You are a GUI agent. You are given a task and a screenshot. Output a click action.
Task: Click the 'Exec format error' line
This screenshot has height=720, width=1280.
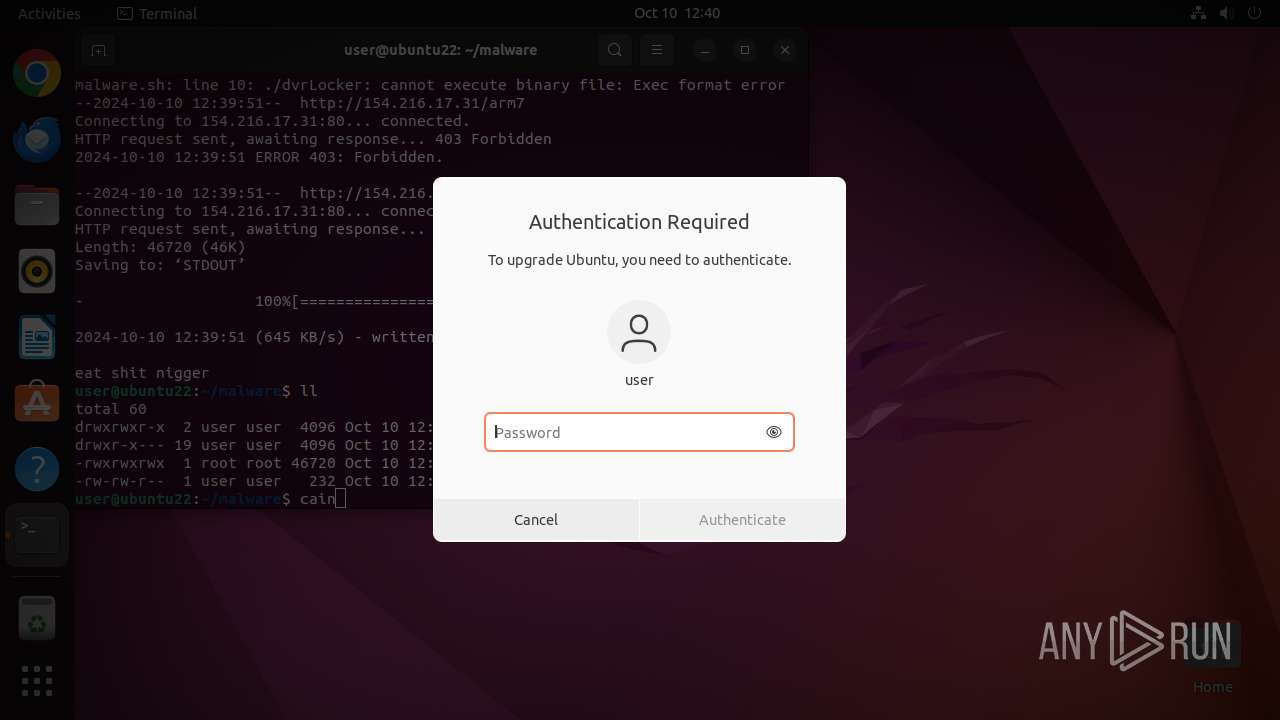[430, 85]
